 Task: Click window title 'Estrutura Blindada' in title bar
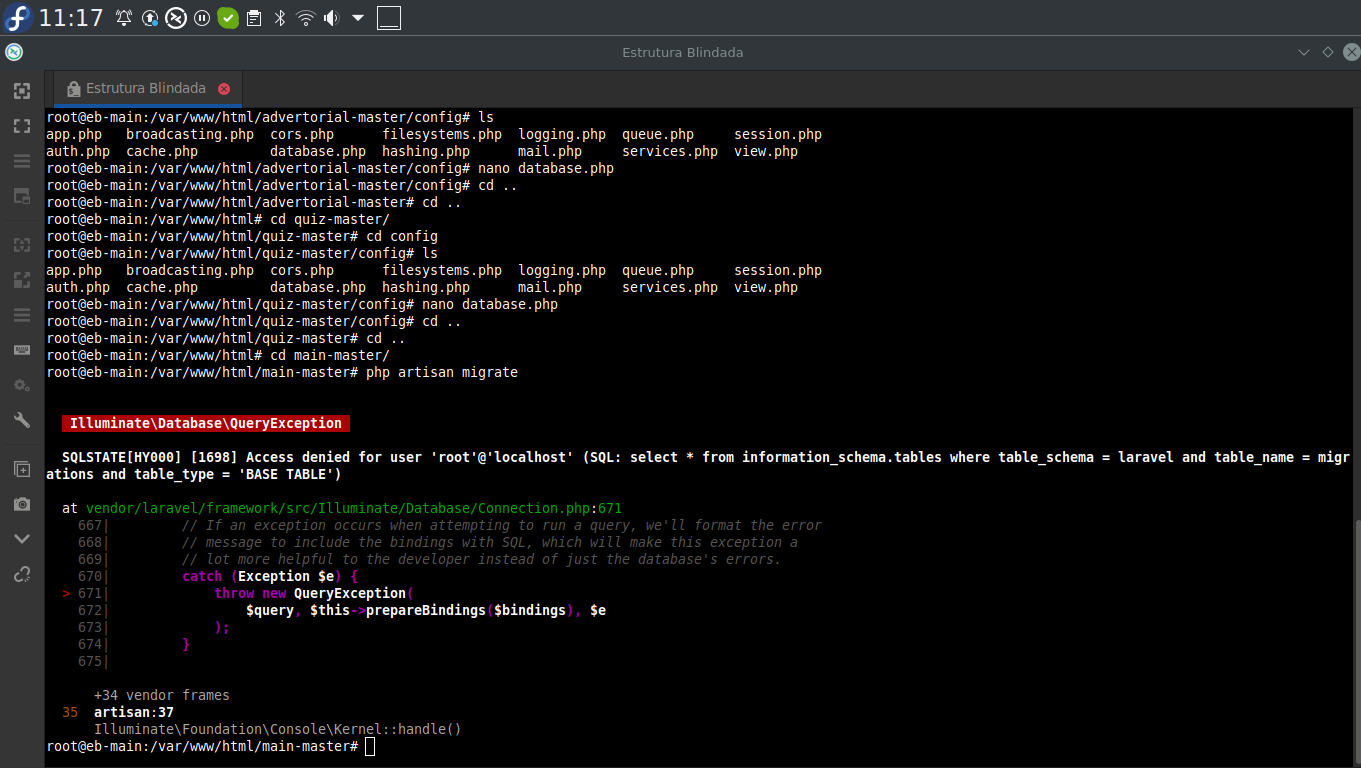(x=683, y=52)
